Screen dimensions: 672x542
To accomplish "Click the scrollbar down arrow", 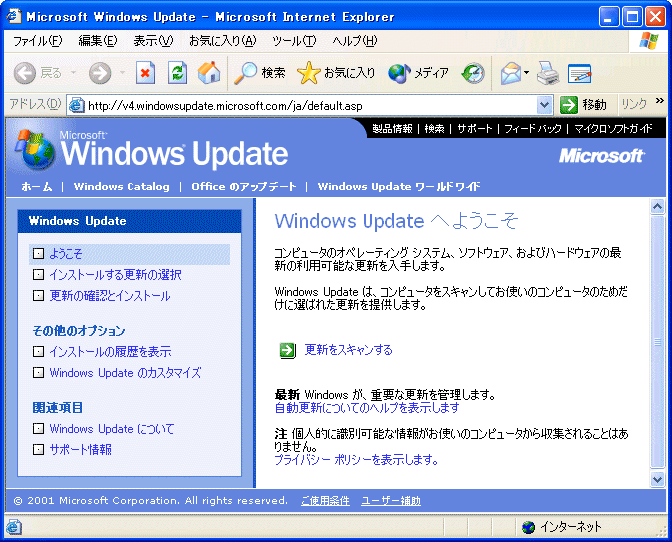I will 657,479.
